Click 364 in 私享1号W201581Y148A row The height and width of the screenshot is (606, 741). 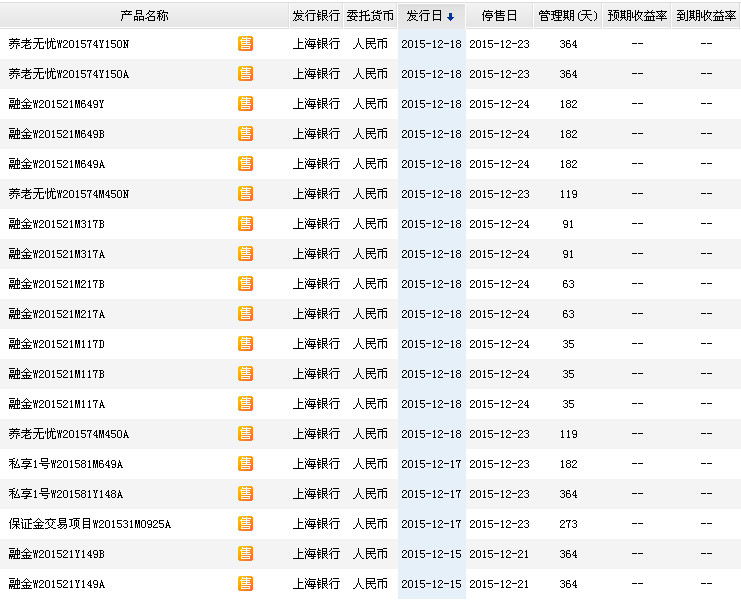[568, 494]
